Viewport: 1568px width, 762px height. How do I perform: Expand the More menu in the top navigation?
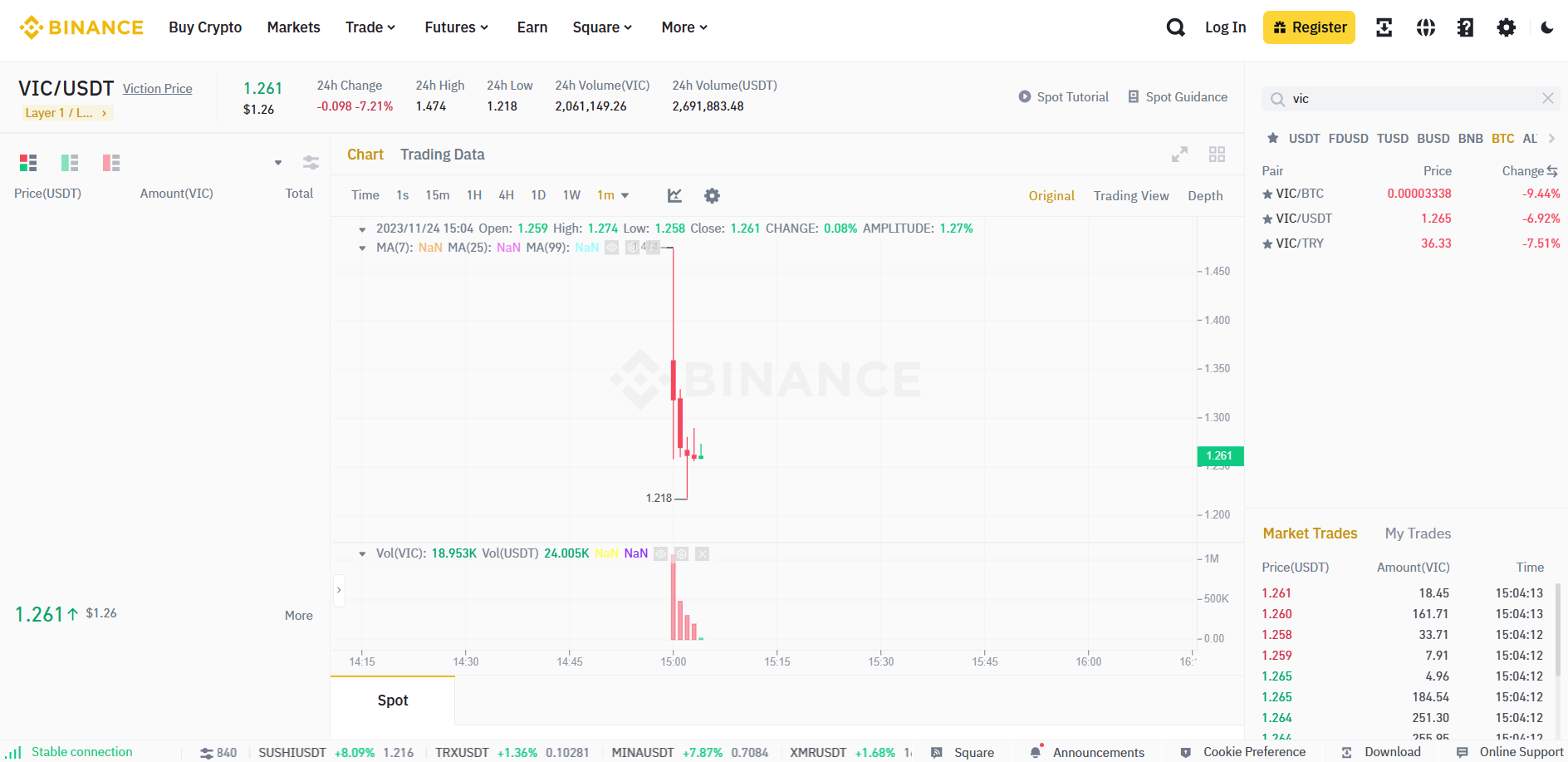(684, 27)
